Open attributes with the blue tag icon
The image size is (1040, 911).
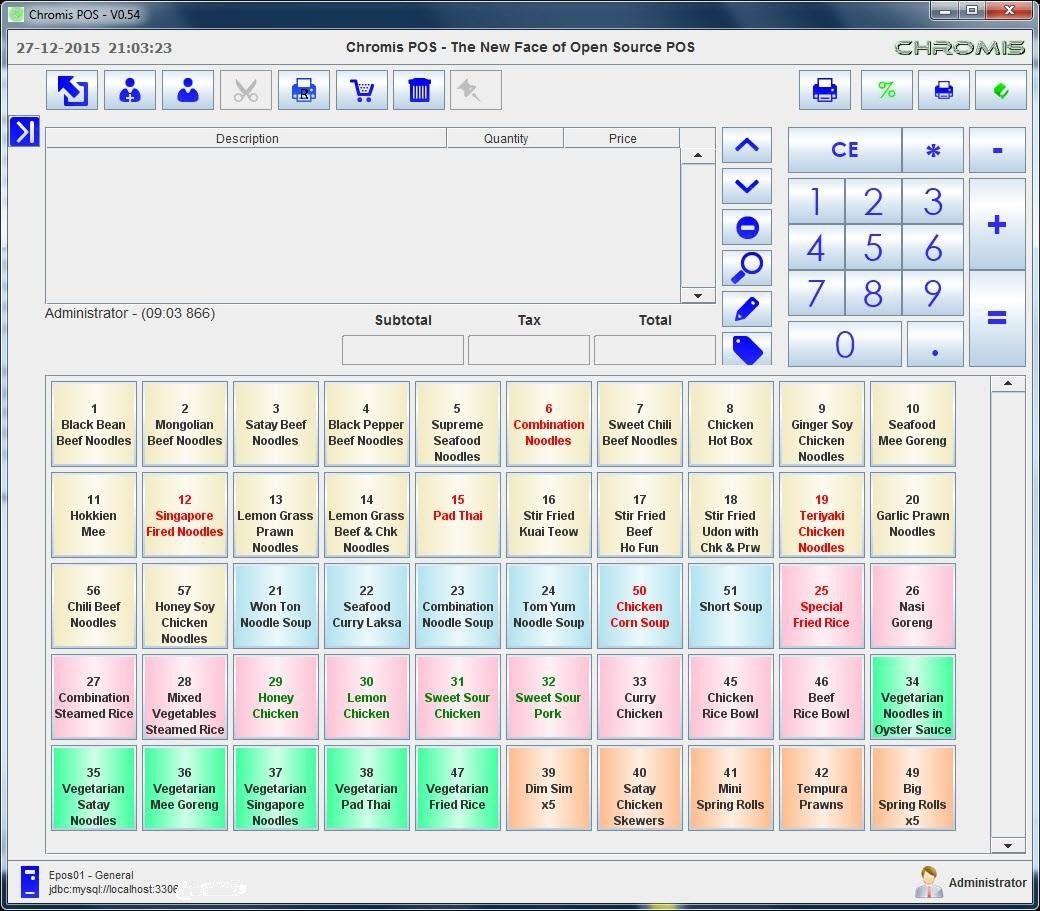pyautogui.click(x=747, y=350)
